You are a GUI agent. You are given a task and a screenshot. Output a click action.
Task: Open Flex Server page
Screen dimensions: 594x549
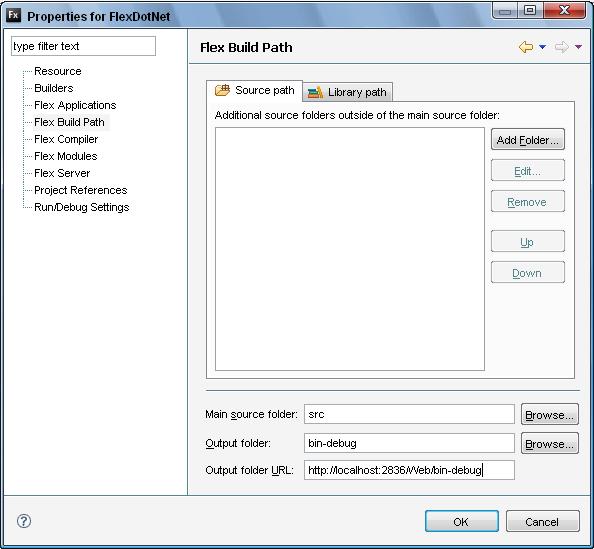(x=62, y=173)
